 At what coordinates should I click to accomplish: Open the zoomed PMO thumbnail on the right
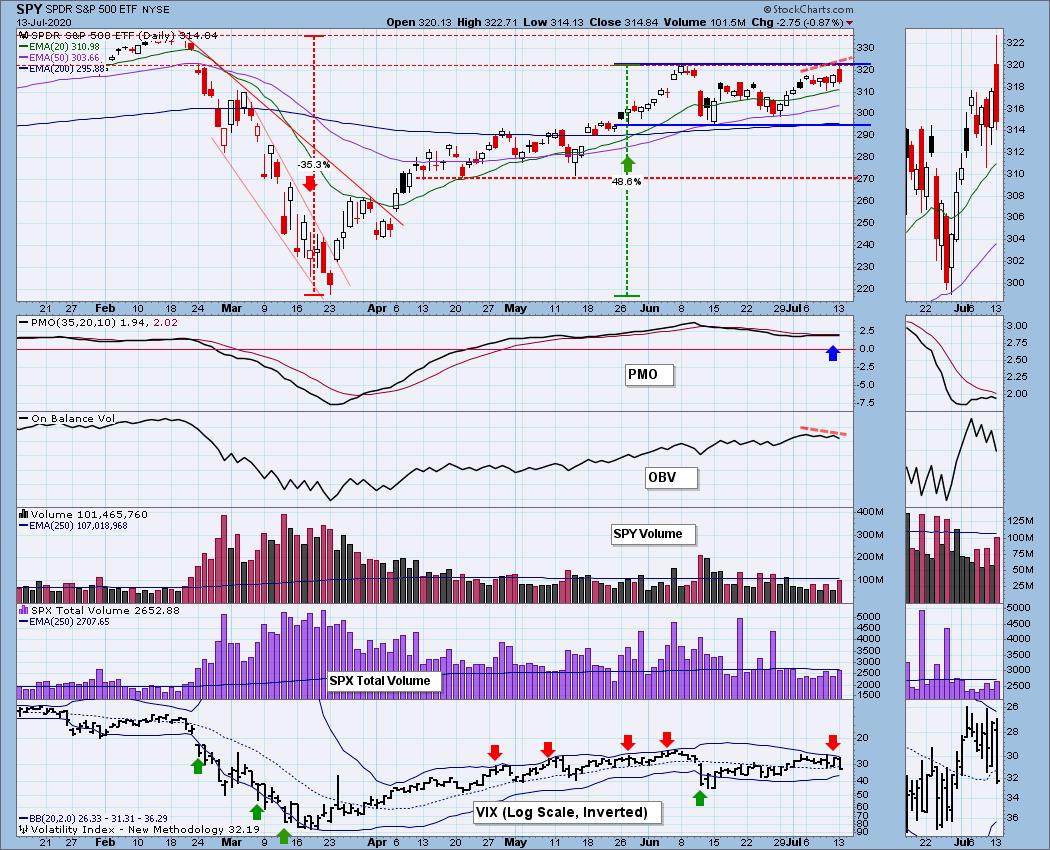954,364
